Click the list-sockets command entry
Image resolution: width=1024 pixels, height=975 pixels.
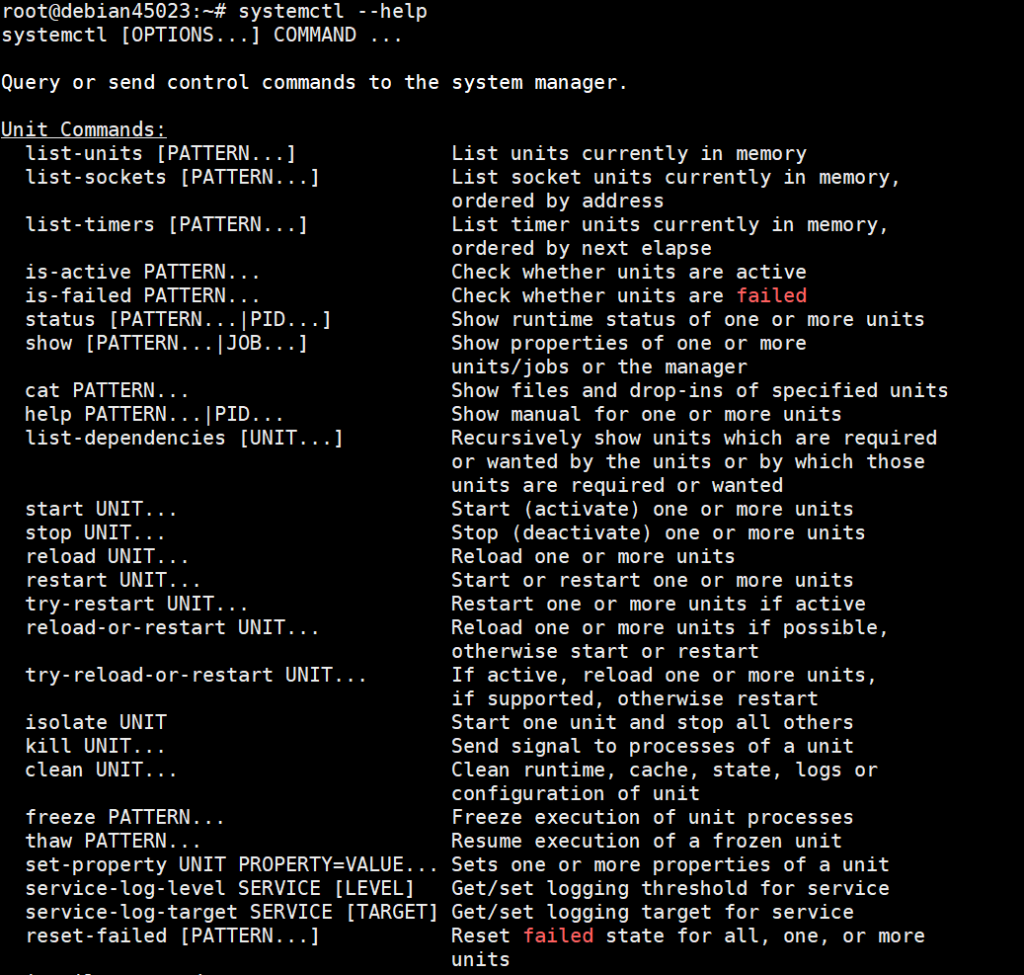pos(172,178)
